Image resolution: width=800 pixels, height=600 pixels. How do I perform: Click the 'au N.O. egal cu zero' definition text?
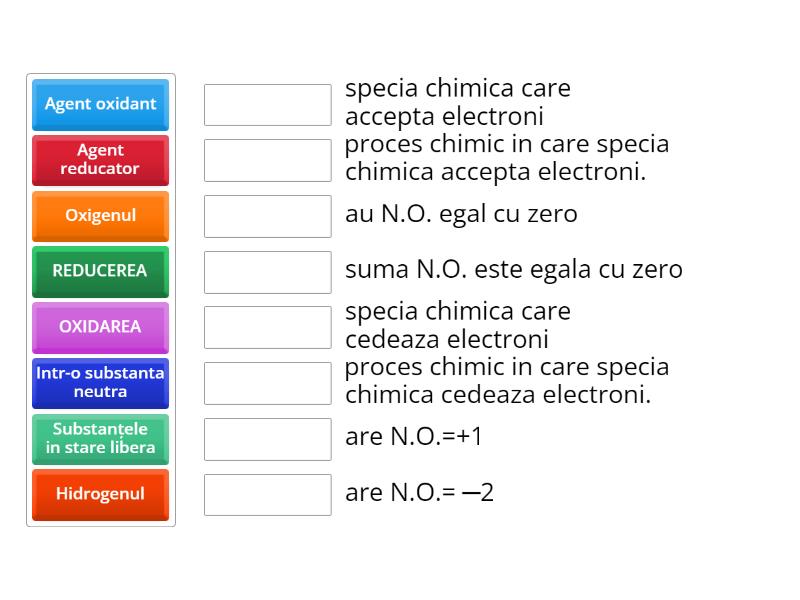tap(461, 214)
